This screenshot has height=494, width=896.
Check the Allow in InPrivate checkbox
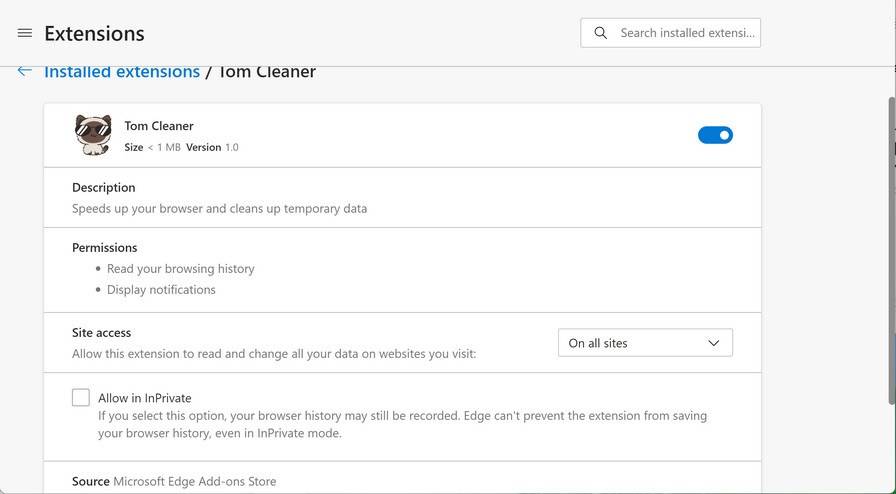pyautogui.click(x=81, y=398)
